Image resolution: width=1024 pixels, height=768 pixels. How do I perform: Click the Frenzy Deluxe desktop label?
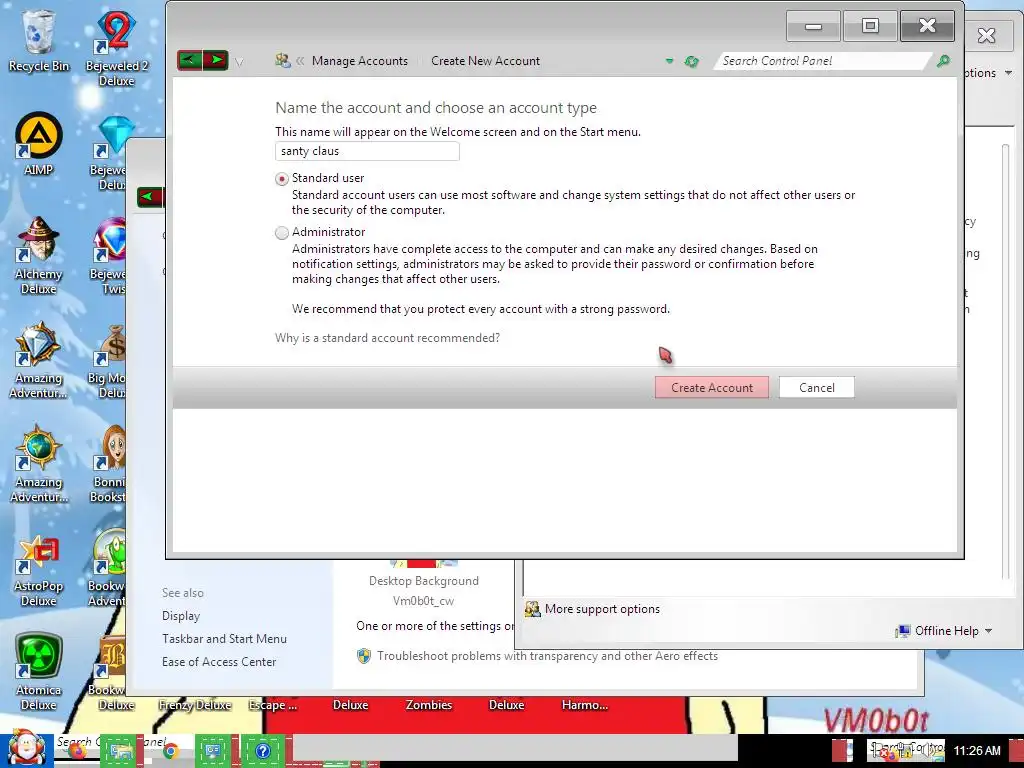[195, 705]
